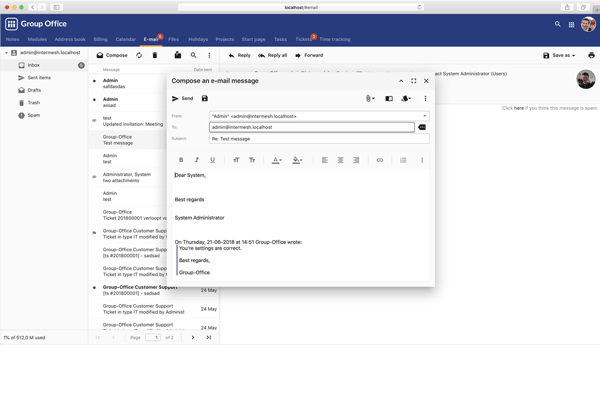Screen dimensions: 600x400
Task: Click the Bold formatting icon
Action: point(181,160)
